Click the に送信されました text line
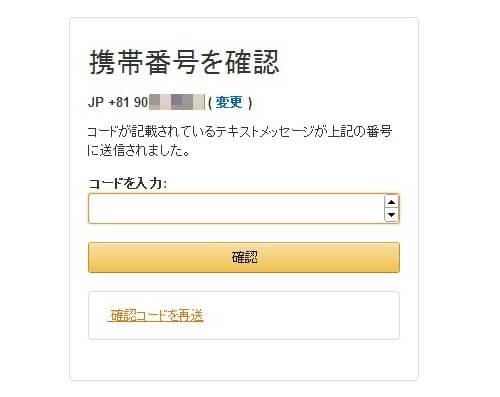The height and width of the screenshot is (397, 500). [x=139, y=151]
